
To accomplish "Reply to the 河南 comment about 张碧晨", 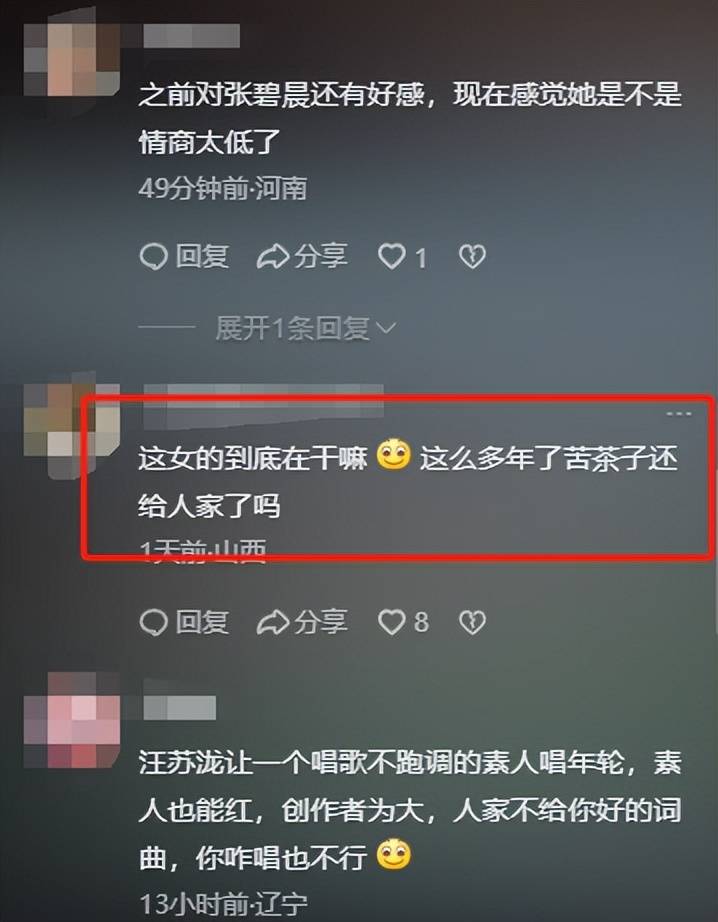I will (184, 257).
